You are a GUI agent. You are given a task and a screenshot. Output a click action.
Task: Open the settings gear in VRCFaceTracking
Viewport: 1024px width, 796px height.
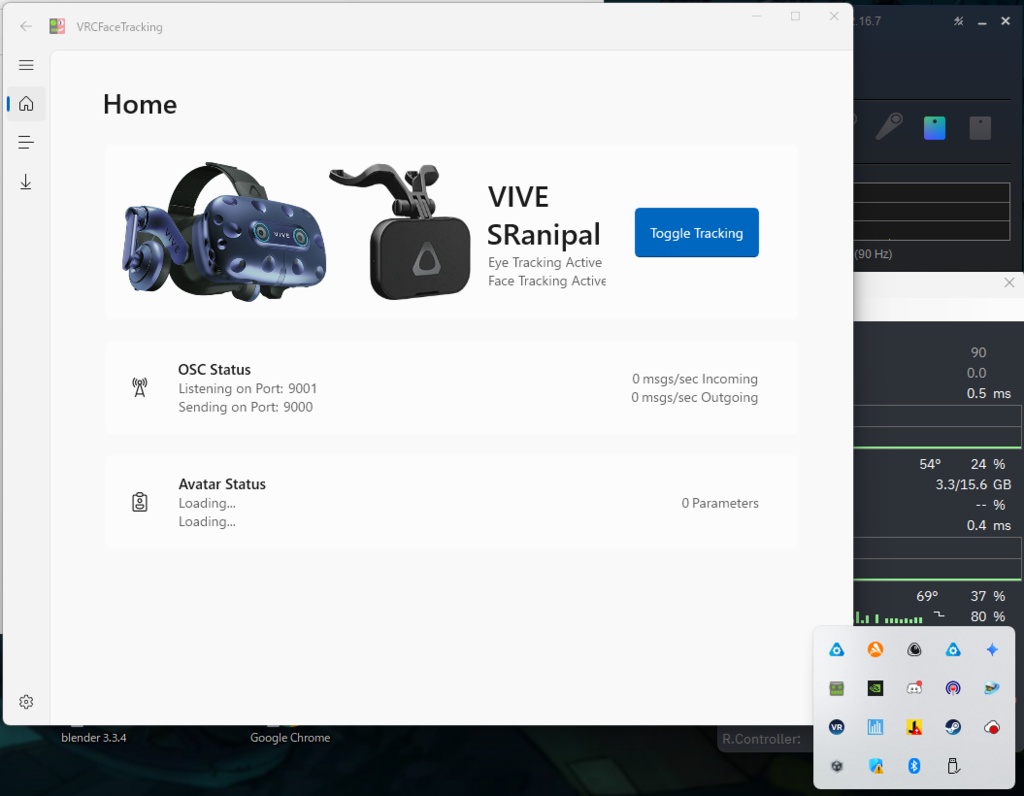coord(26,701)
